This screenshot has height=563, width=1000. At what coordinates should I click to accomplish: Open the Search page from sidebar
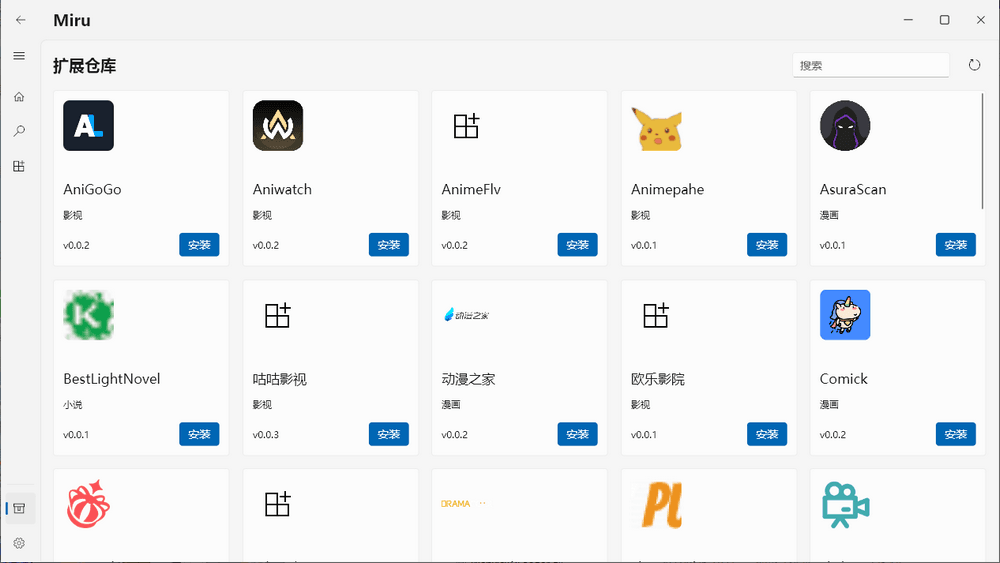(x=19, y=131)
